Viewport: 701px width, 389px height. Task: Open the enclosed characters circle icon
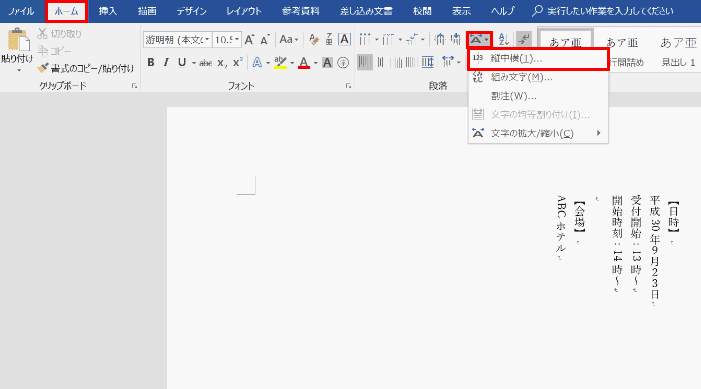[343, 63]
